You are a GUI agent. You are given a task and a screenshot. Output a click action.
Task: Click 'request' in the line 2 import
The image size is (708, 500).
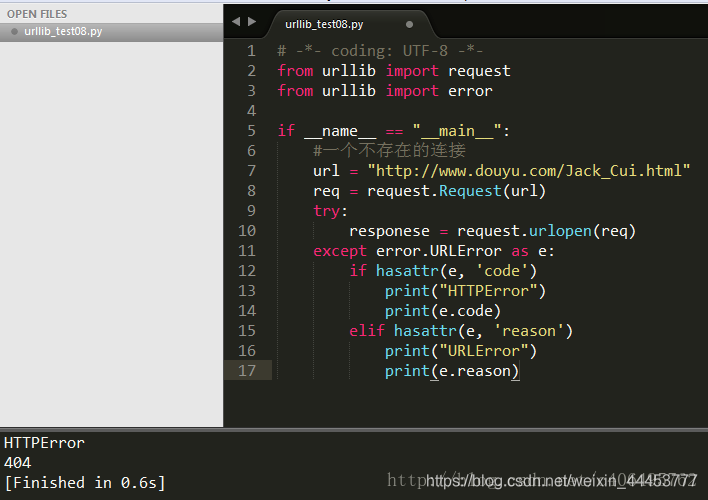coord(479,71)
